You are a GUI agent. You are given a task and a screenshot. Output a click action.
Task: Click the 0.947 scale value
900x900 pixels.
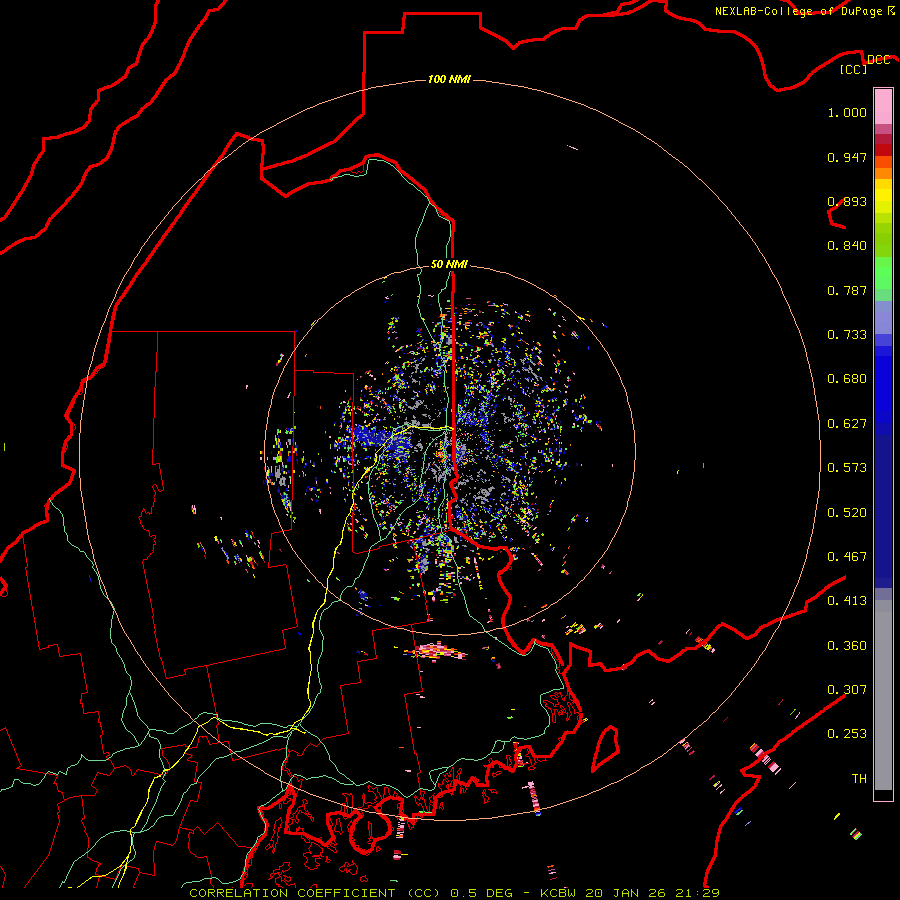coord(847,157)
